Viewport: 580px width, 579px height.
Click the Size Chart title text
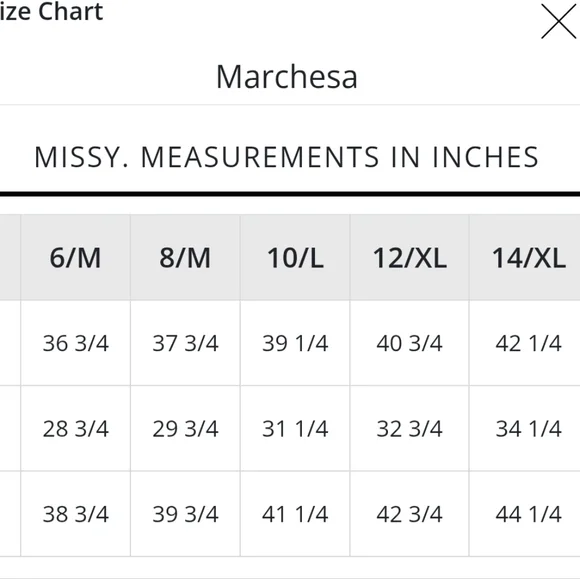tap(51, 12)
